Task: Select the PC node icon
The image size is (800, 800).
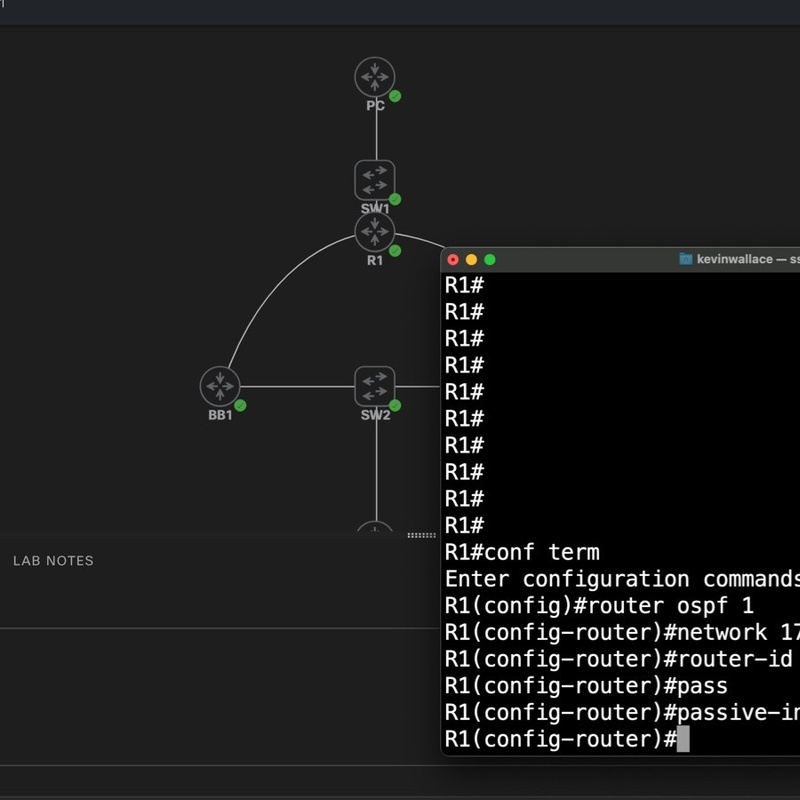Action: [x=374, y=77]
